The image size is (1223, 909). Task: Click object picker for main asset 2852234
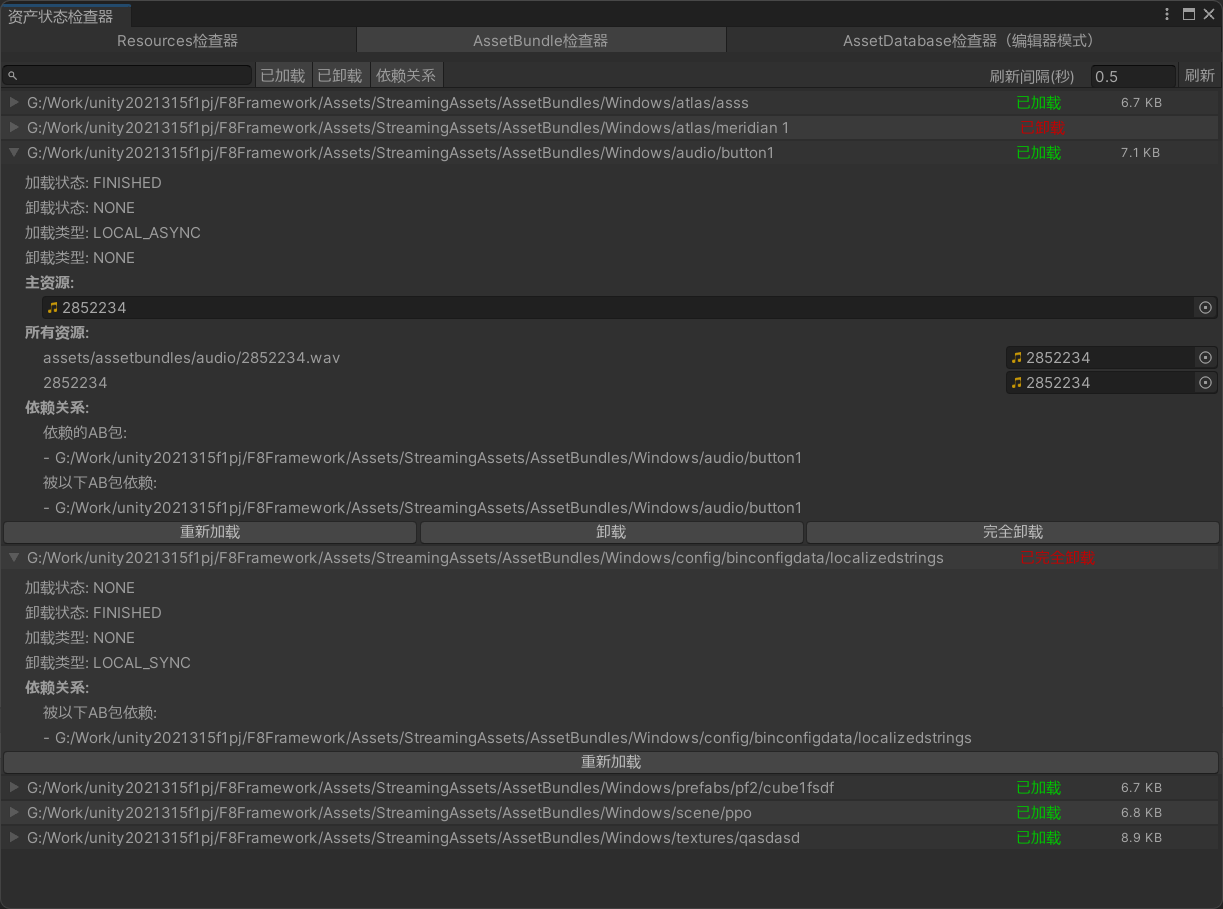coord(1205,308)
